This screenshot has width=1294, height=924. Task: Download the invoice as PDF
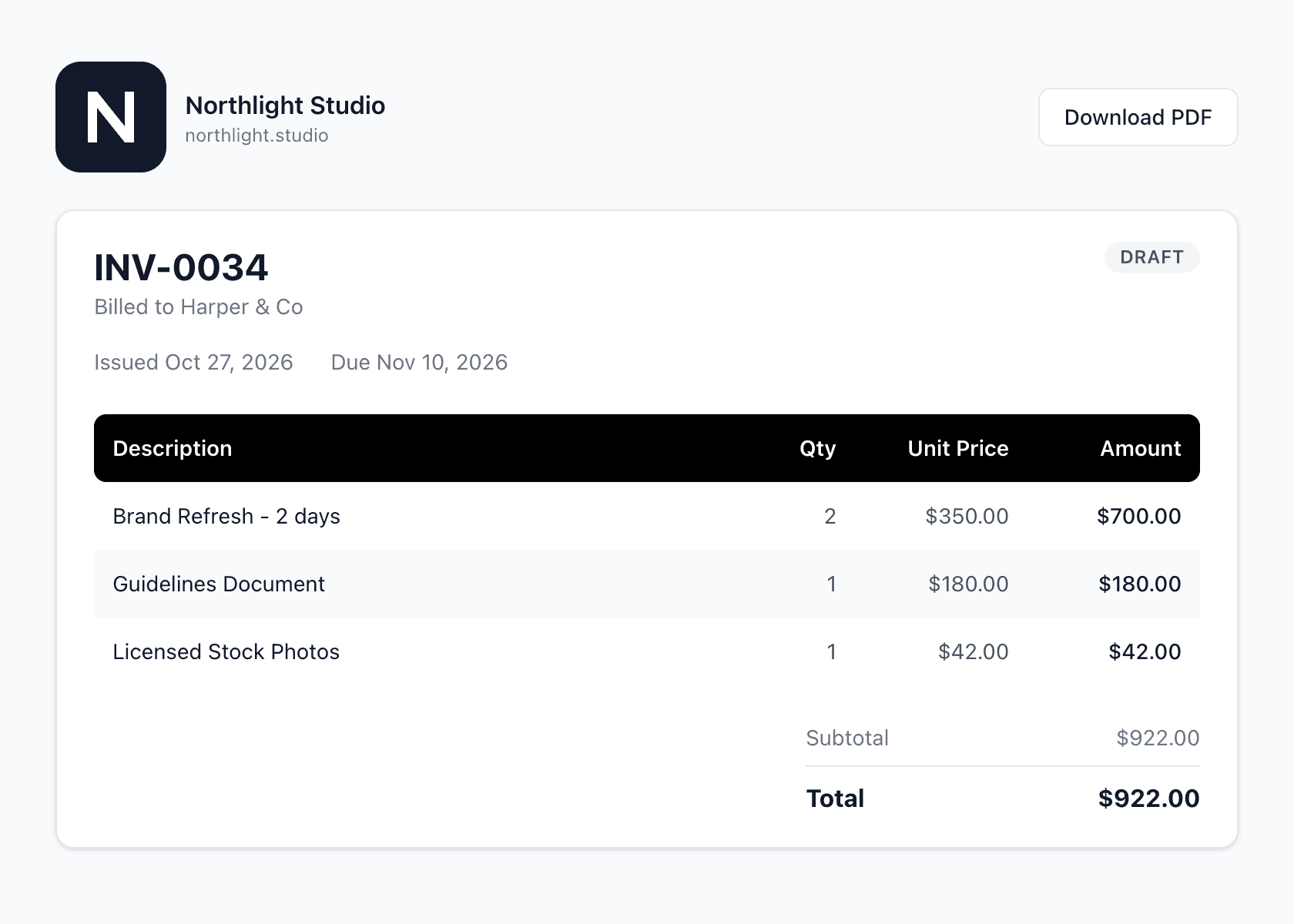tap(1138, 117)
